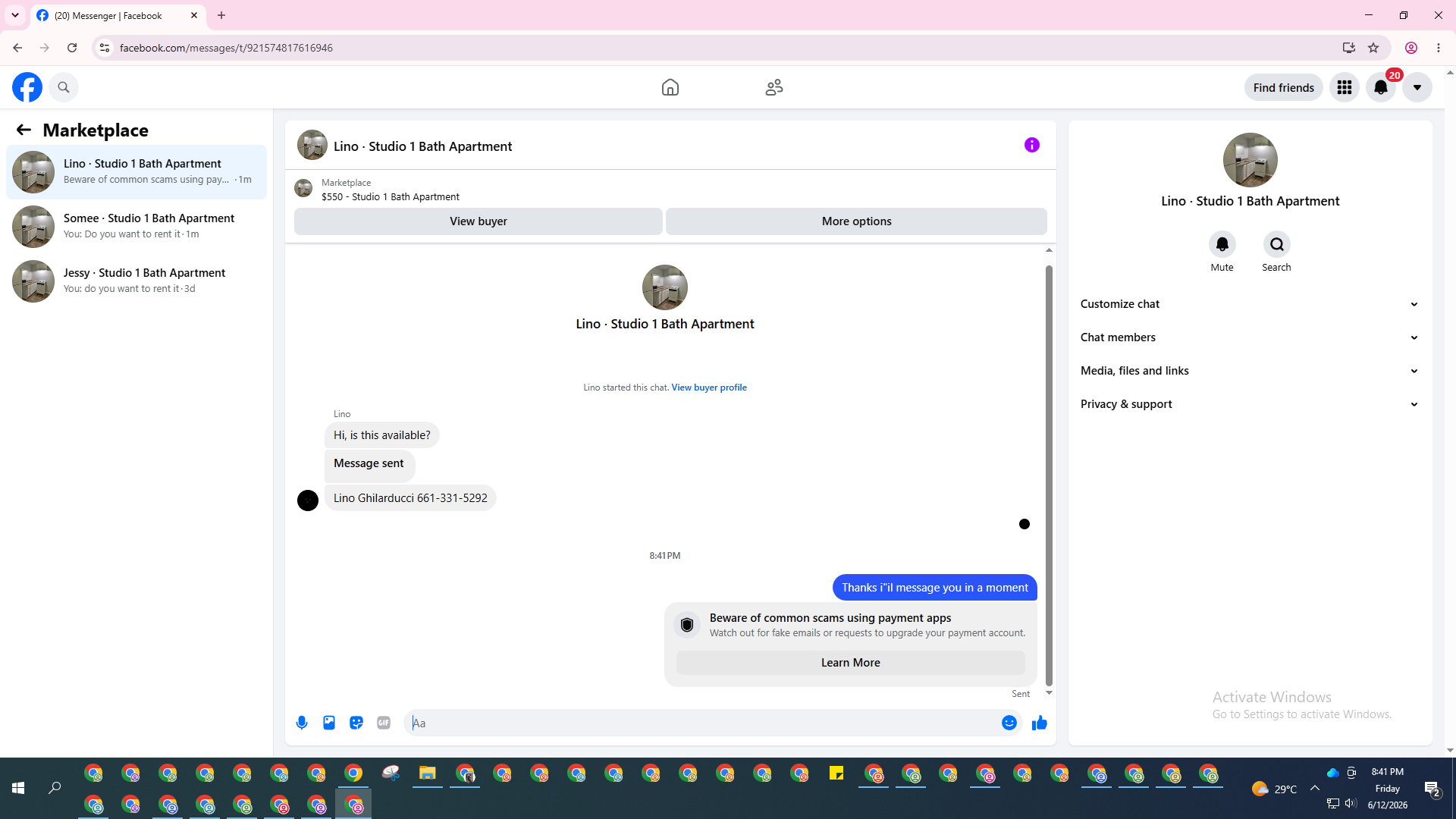This screenshot has height=819, width=1456.
Task: View site information icon in address bar
Action: tap(105, 48)
